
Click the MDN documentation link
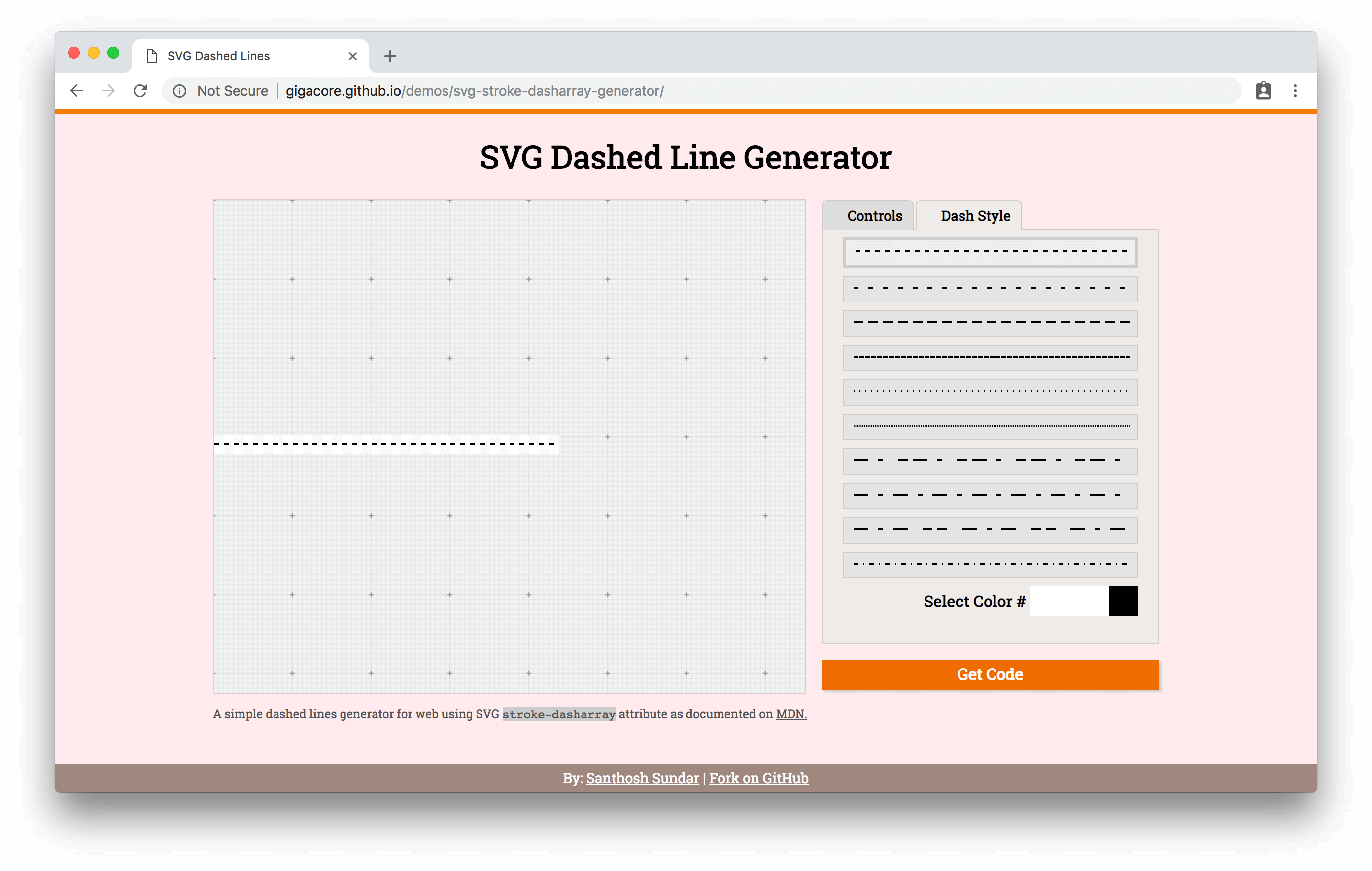[x=790, y=714]
